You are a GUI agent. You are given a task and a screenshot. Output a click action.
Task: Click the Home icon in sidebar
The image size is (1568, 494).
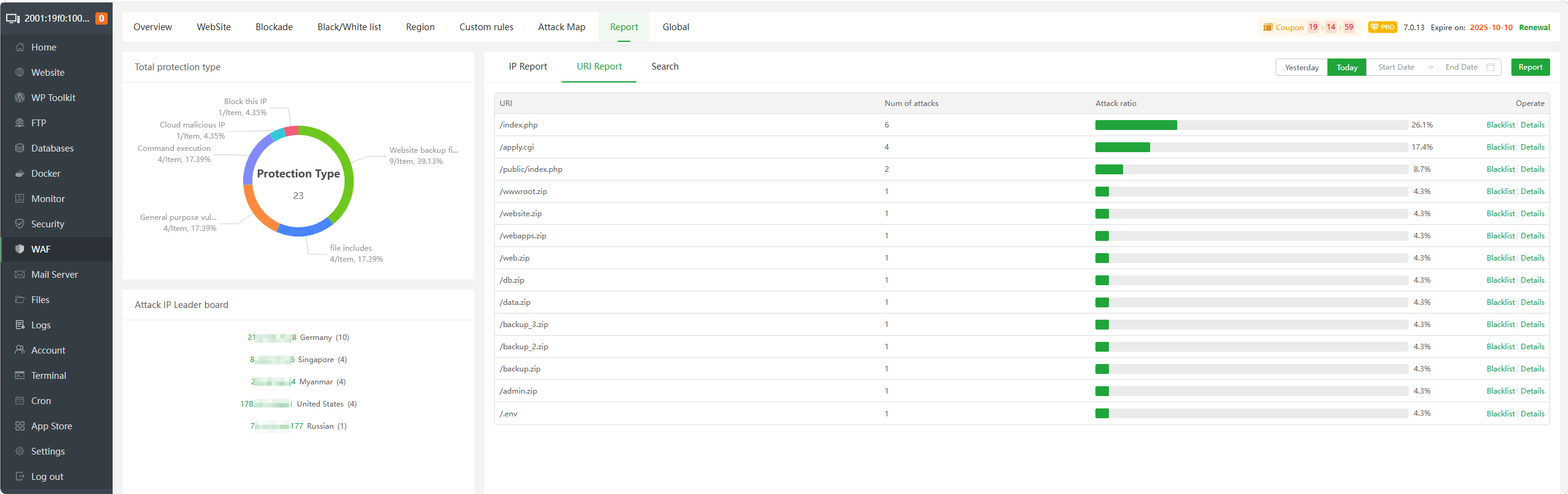20,47
